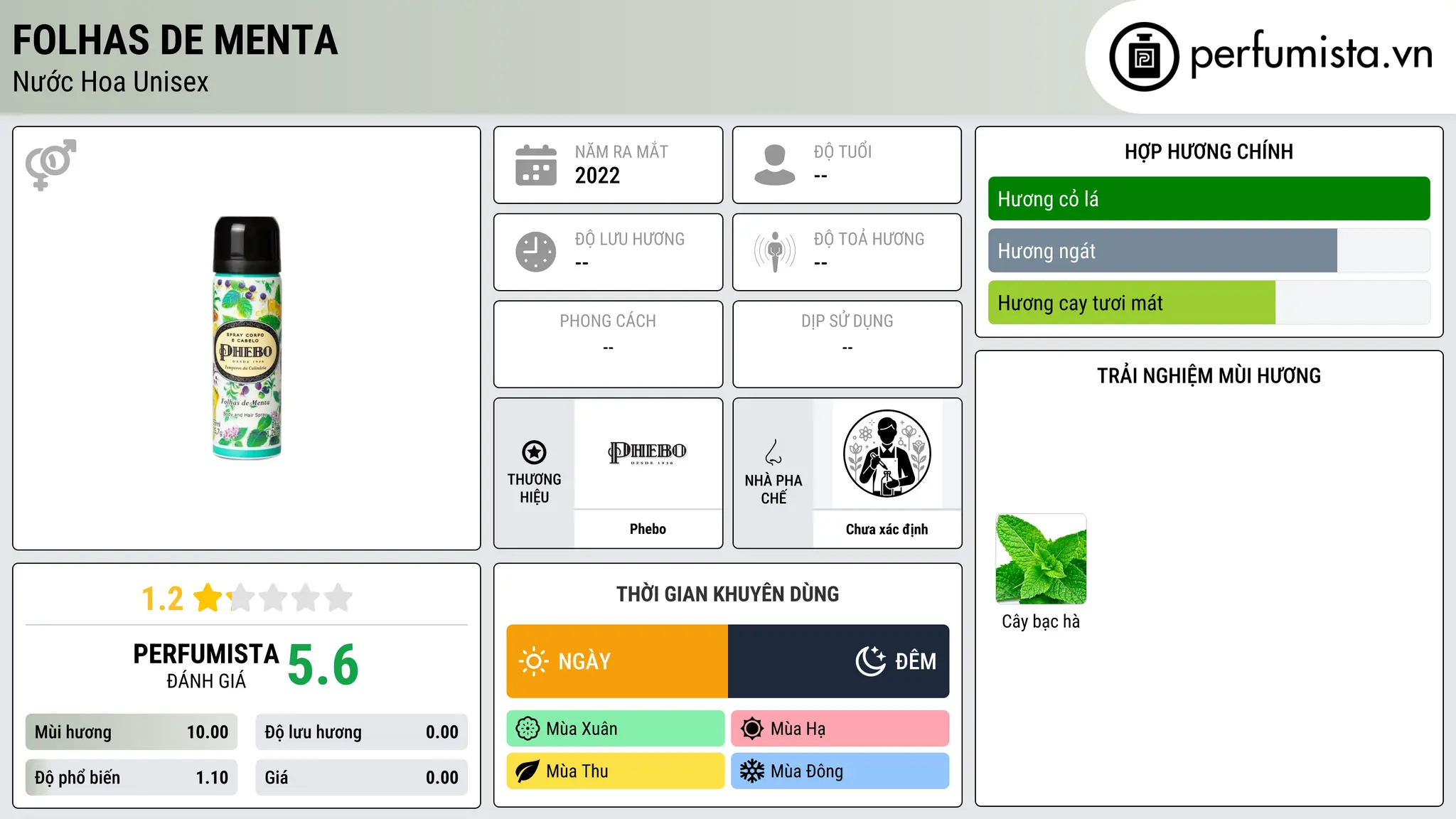This screenshot has width=1456, height=819.
Task: Click the sillage icon beside Độ toả hương
Action: coord(775,252)
